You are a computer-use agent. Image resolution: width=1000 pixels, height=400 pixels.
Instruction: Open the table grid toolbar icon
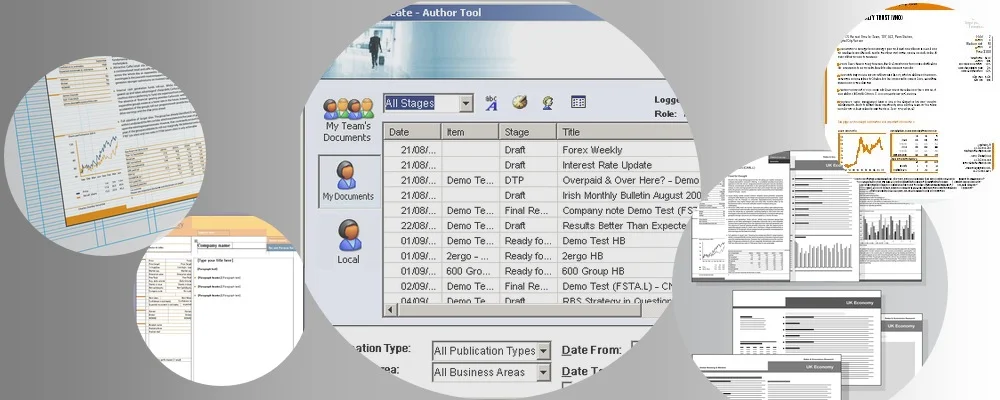578,101
